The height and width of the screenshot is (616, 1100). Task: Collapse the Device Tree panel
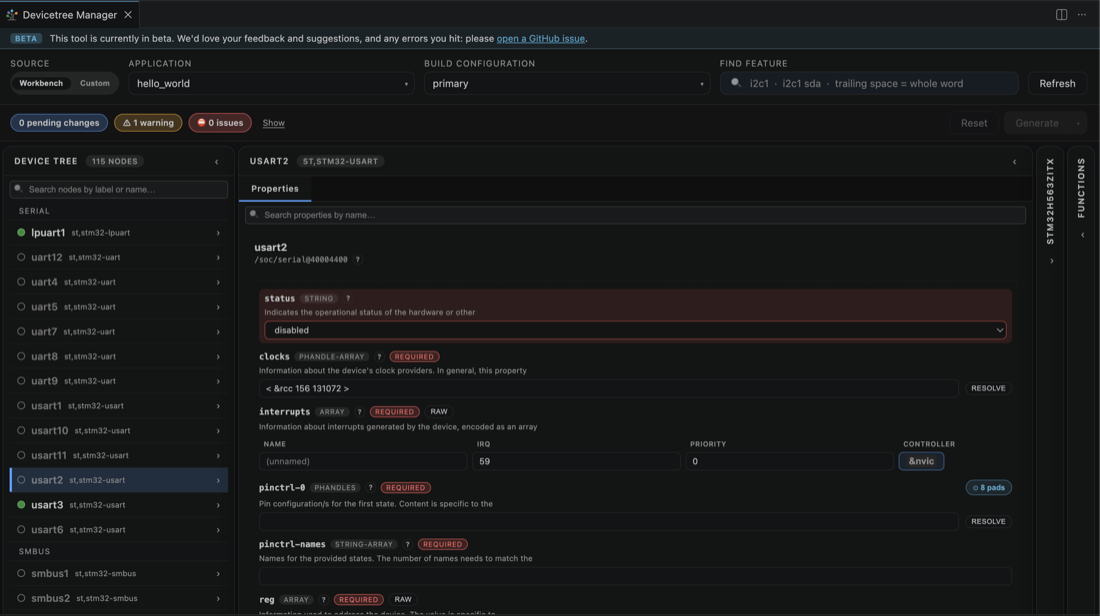(x=217, y=162)
